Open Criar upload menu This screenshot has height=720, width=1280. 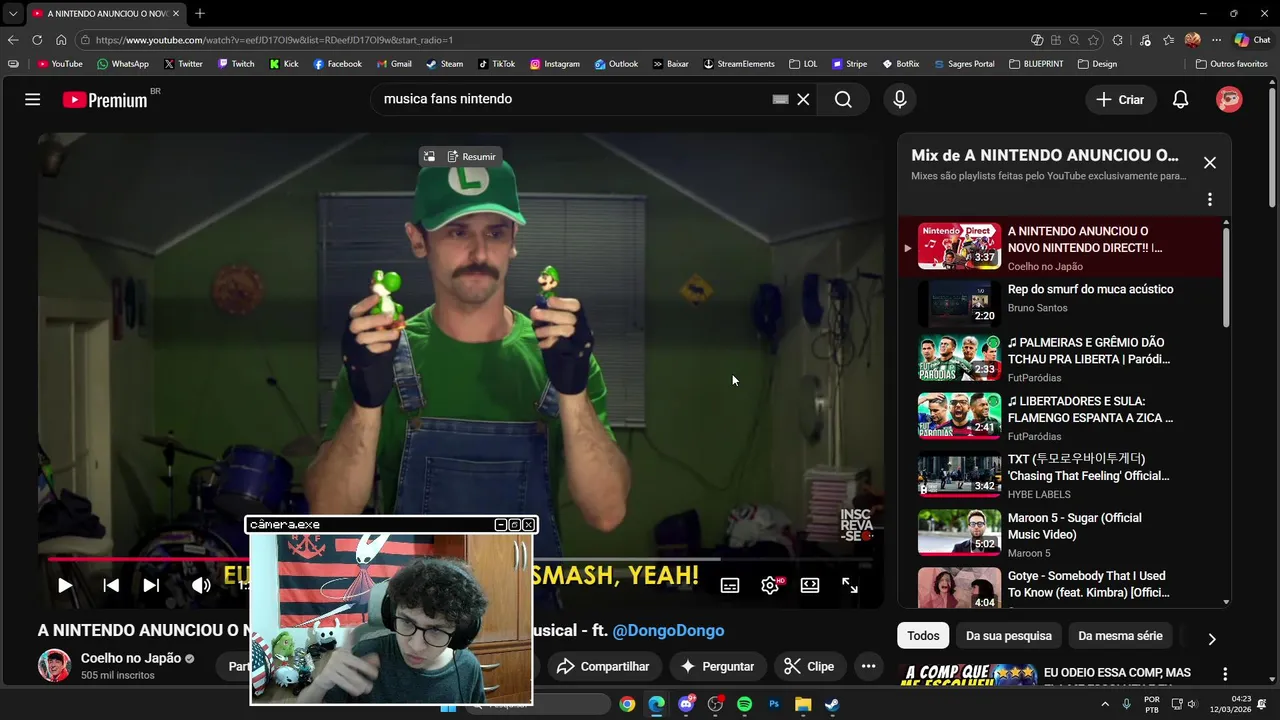coord(1120,99)
